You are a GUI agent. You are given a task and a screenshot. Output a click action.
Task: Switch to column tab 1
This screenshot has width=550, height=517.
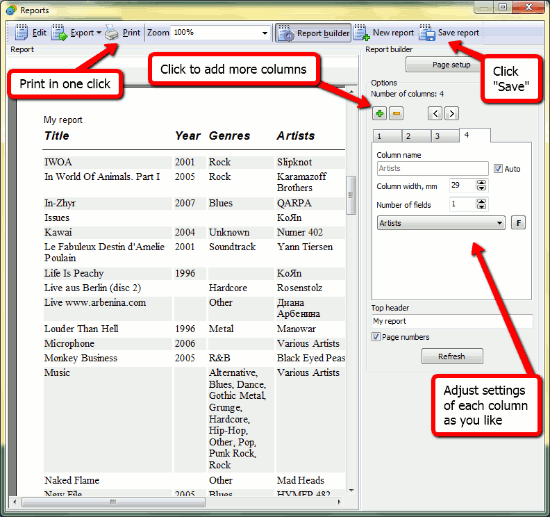387,136
